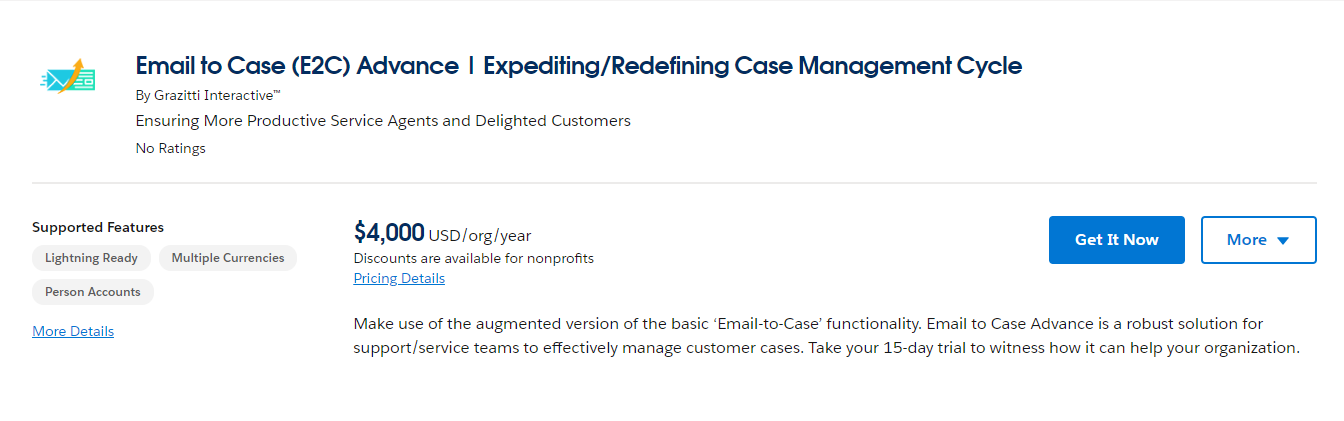1344x421 pixels.
Task: Click the down arrow inside More button
Action: pos(1283,240)
